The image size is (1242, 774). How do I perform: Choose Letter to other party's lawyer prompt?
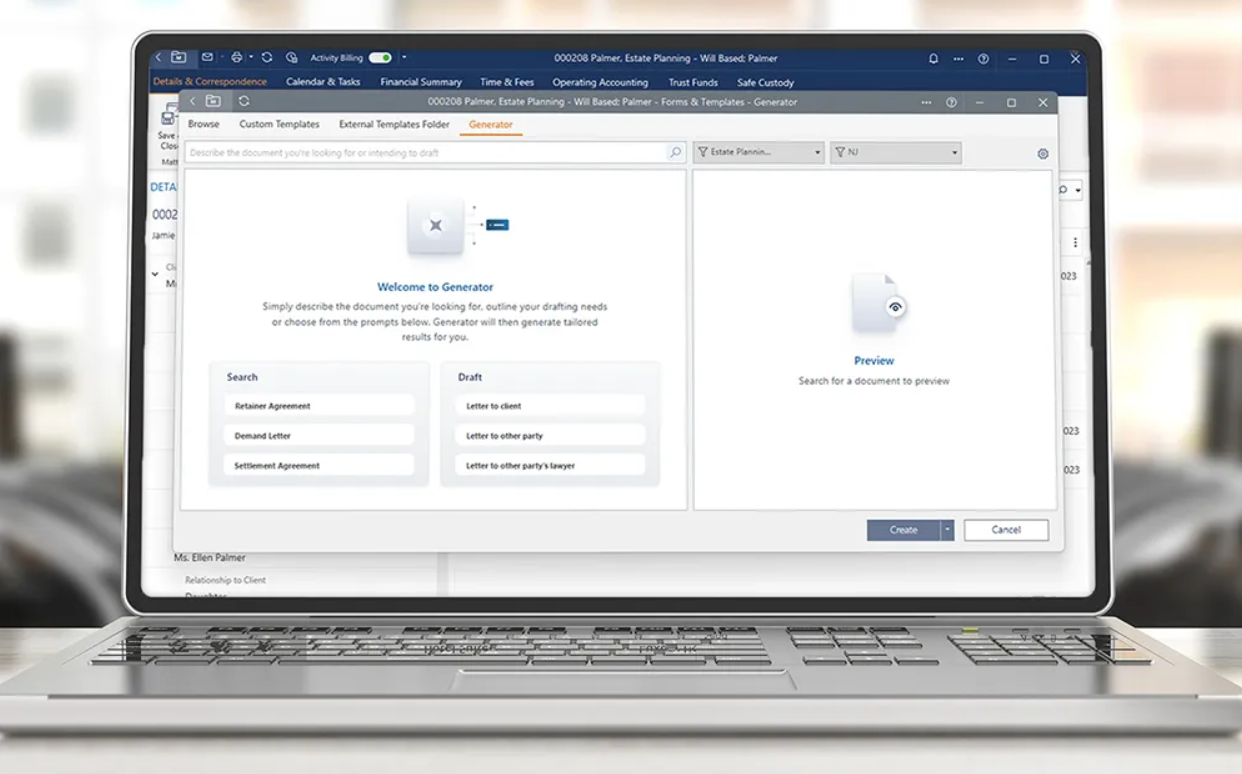point(550,466)
